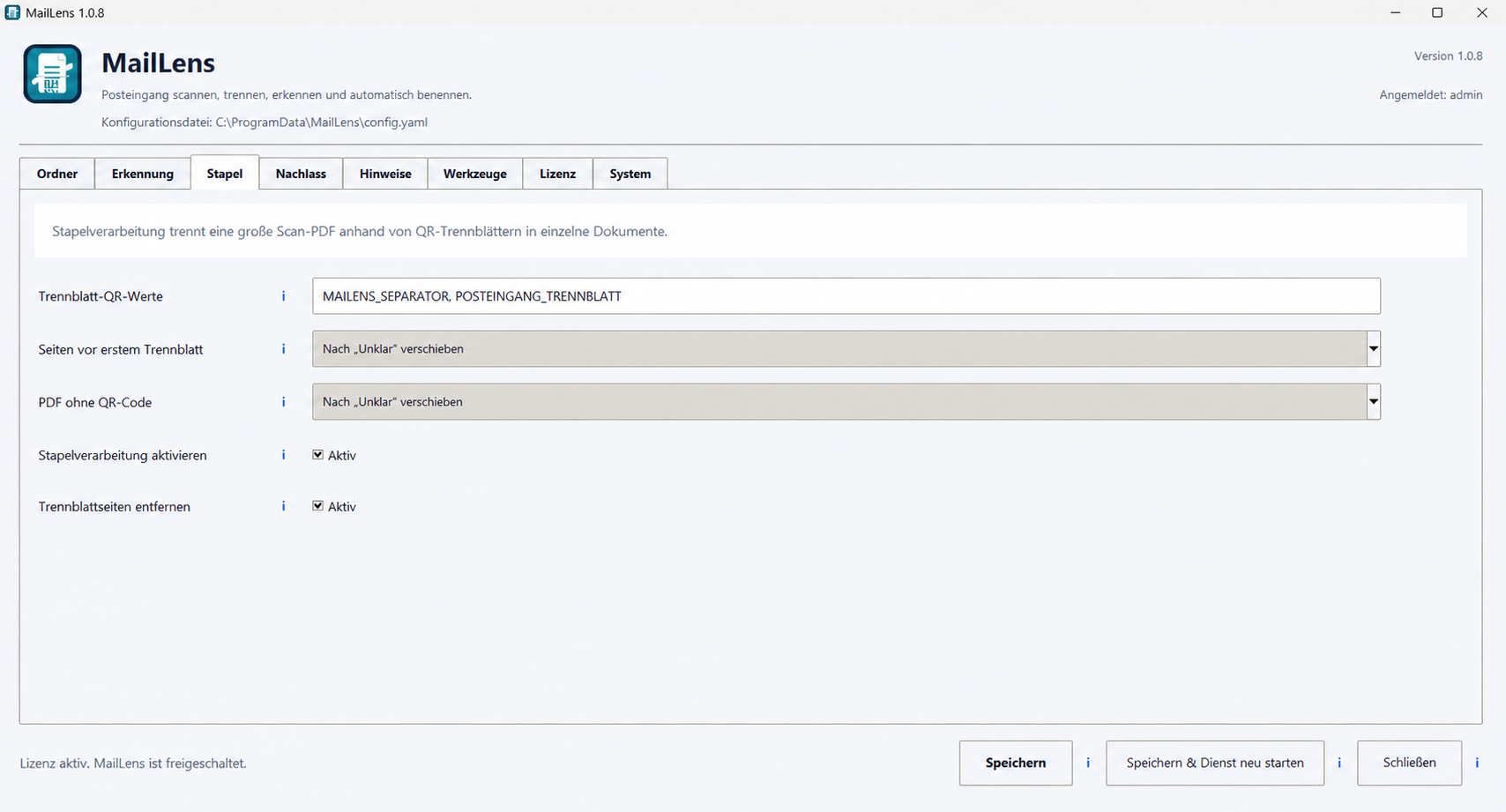The image size is (1506, 812).
Task: Click the Version 1.0.8 label
Action: [x=1449, y=56]
